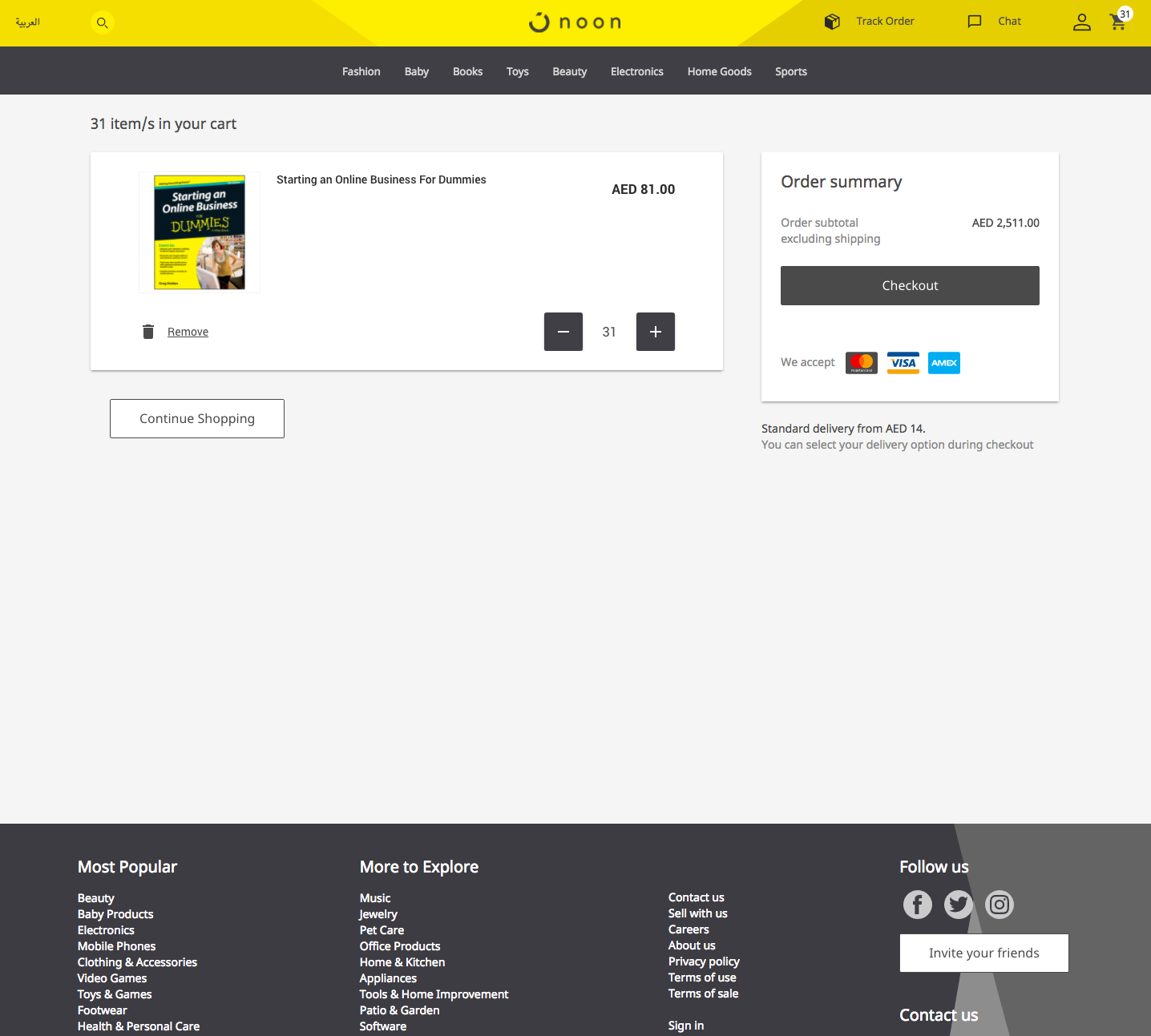This screenshot has height=1036, width=1151.
Task: Open footer Pet Care link
Action: pyautogui.click(x=382, y=930)
